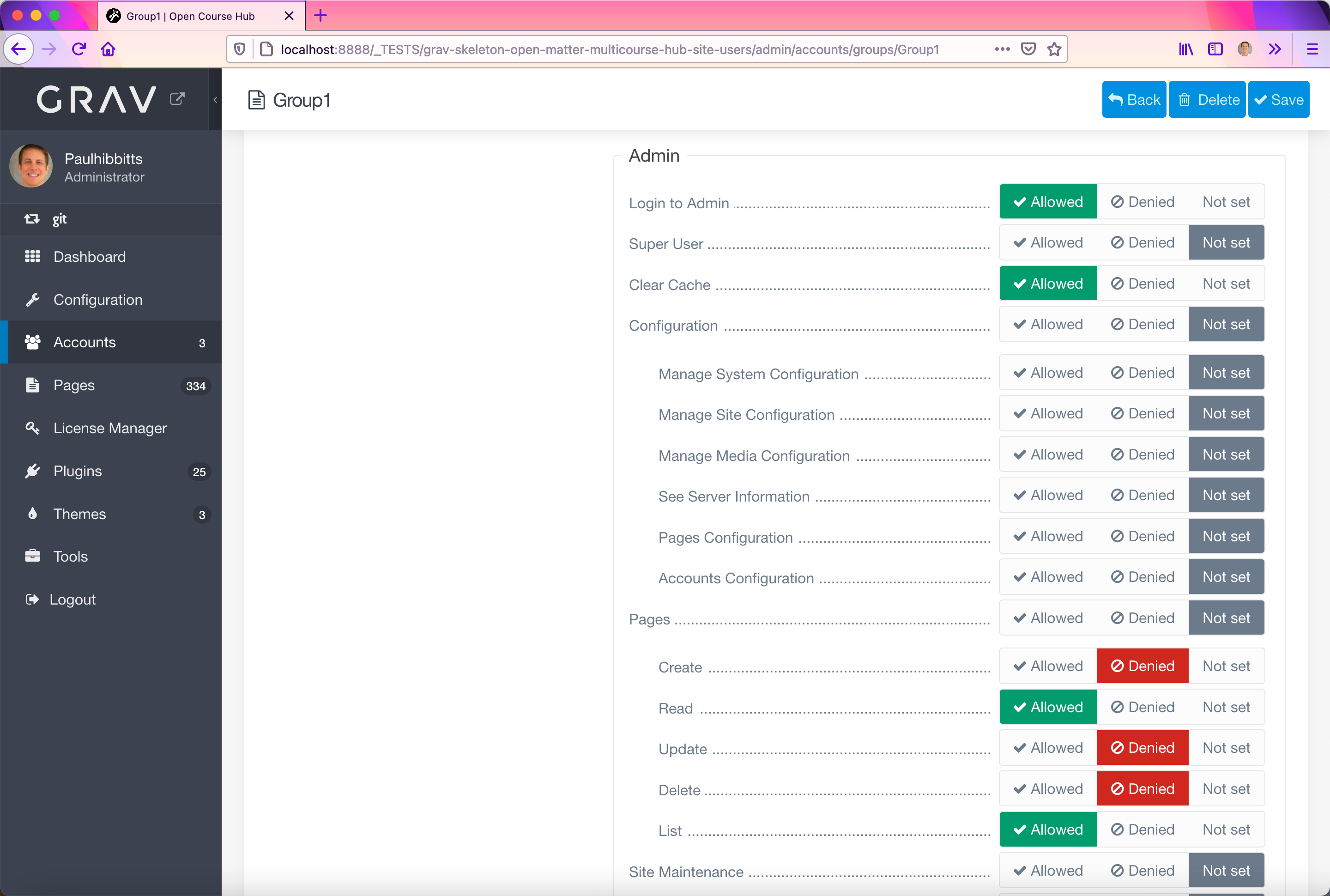Image resolution: width=1330 pixels, height=896 pixels.
Task: Open the License Manager
Action: tap(110, 427)
